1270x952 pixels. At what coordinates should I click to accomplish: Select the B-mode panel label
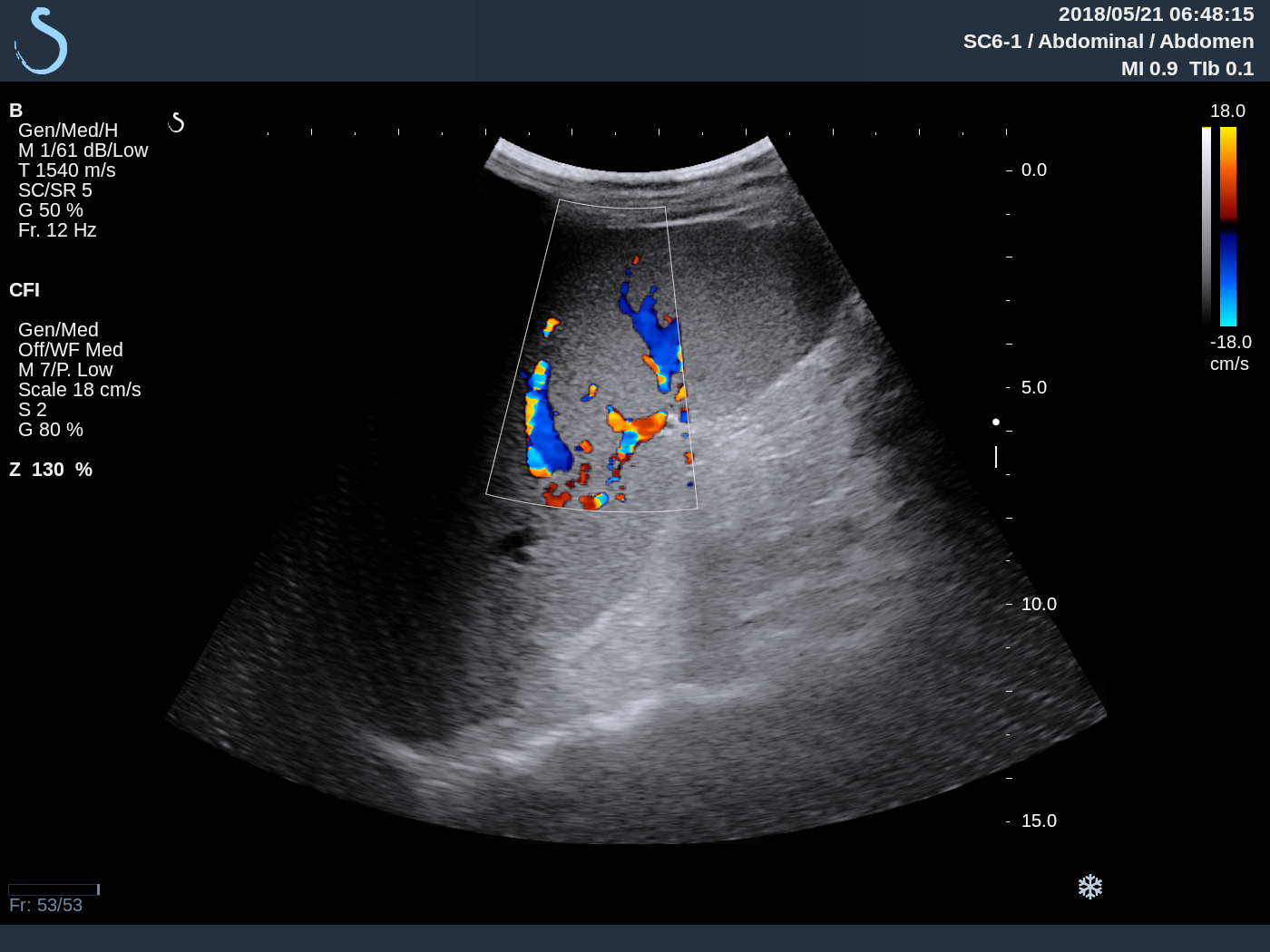(x=15, y=110)
